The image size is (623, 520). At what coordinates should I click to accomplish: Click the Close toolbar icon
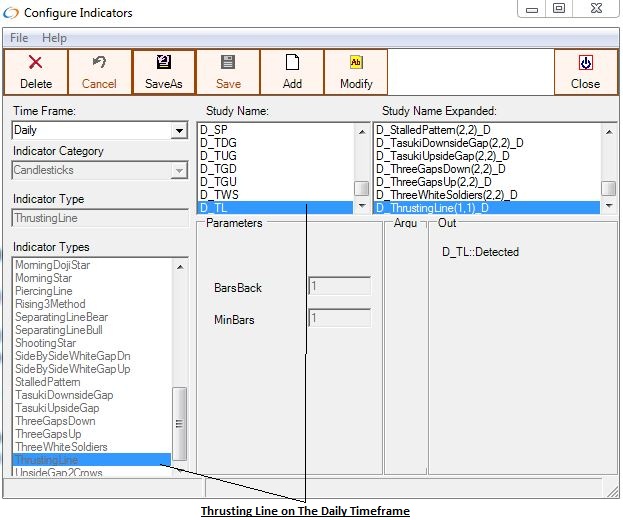(585, 63)
